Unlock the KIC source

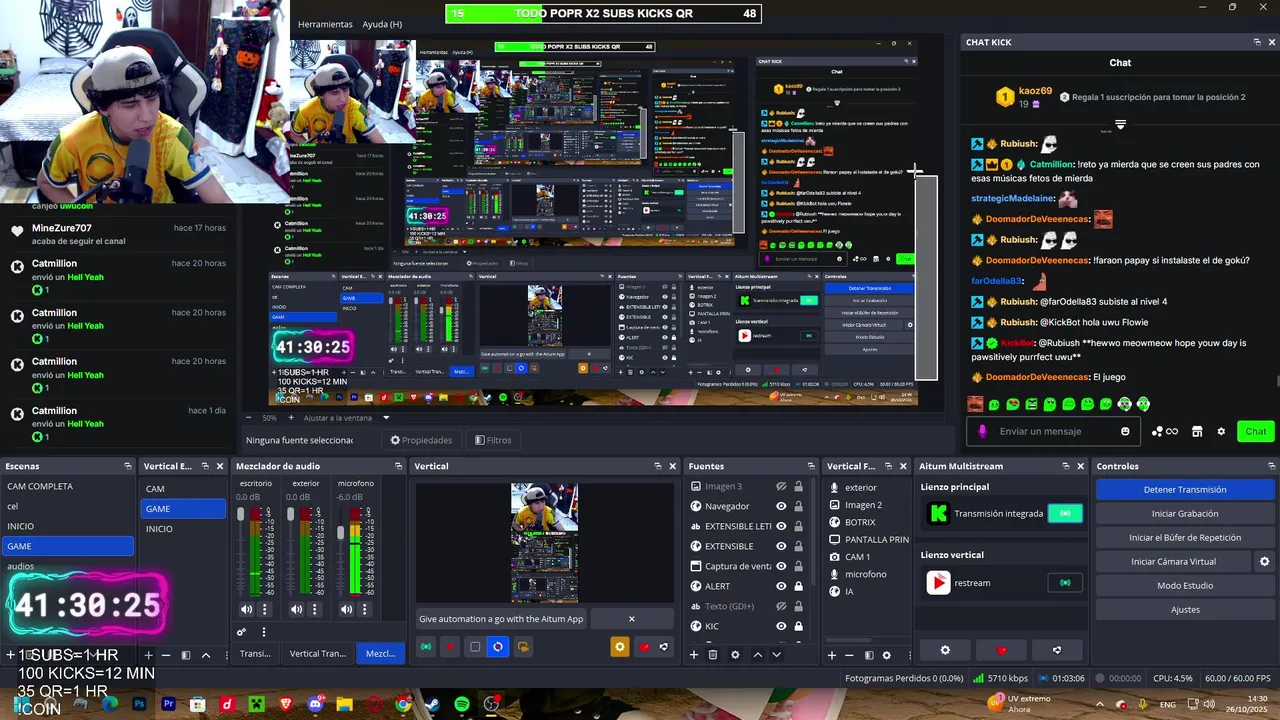798,626
